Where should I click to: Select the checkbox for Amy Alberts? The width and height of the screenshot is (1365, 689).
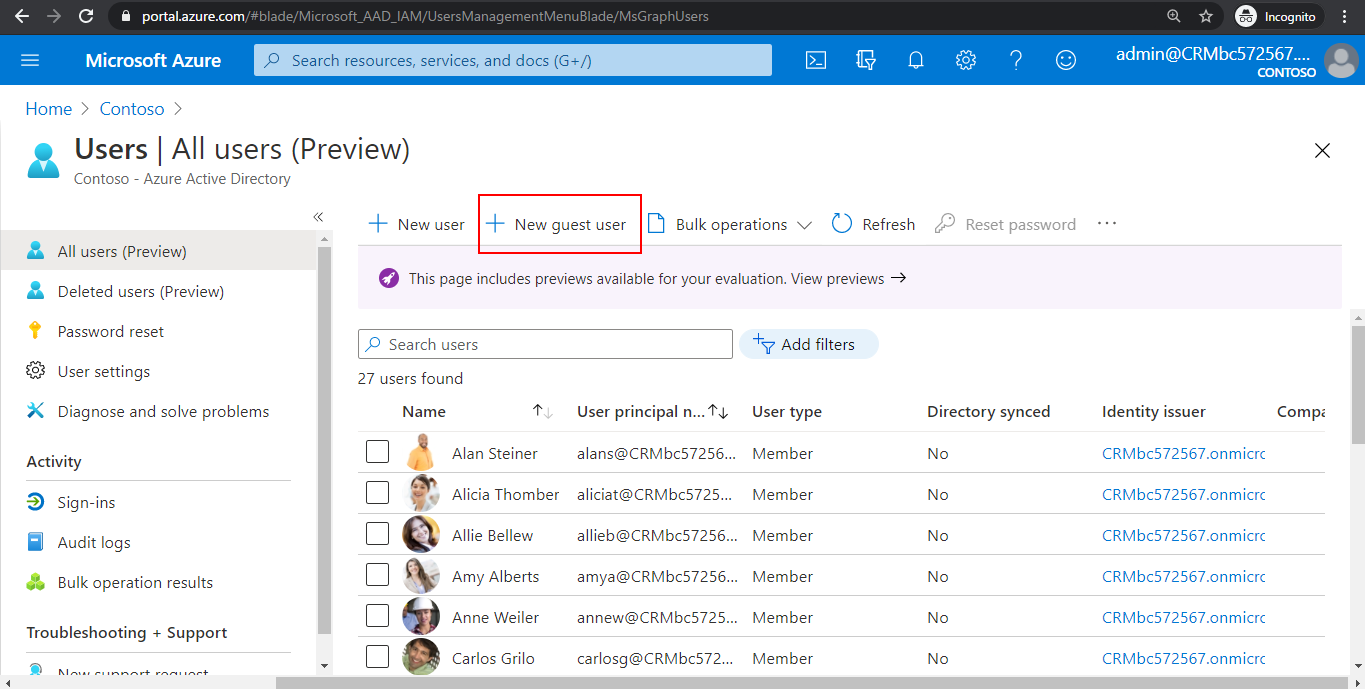point(377,575)
